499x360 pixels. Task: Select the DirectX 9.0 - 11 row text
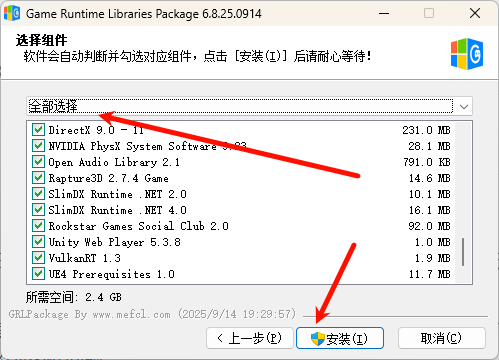pos(96,130)
